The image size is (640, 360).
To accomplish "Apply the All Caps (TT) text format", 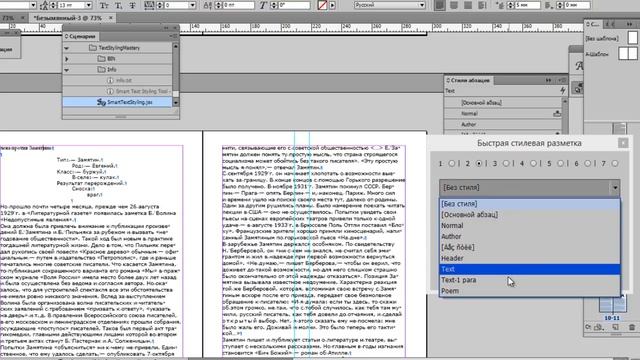I will click(x=104, y=5).
